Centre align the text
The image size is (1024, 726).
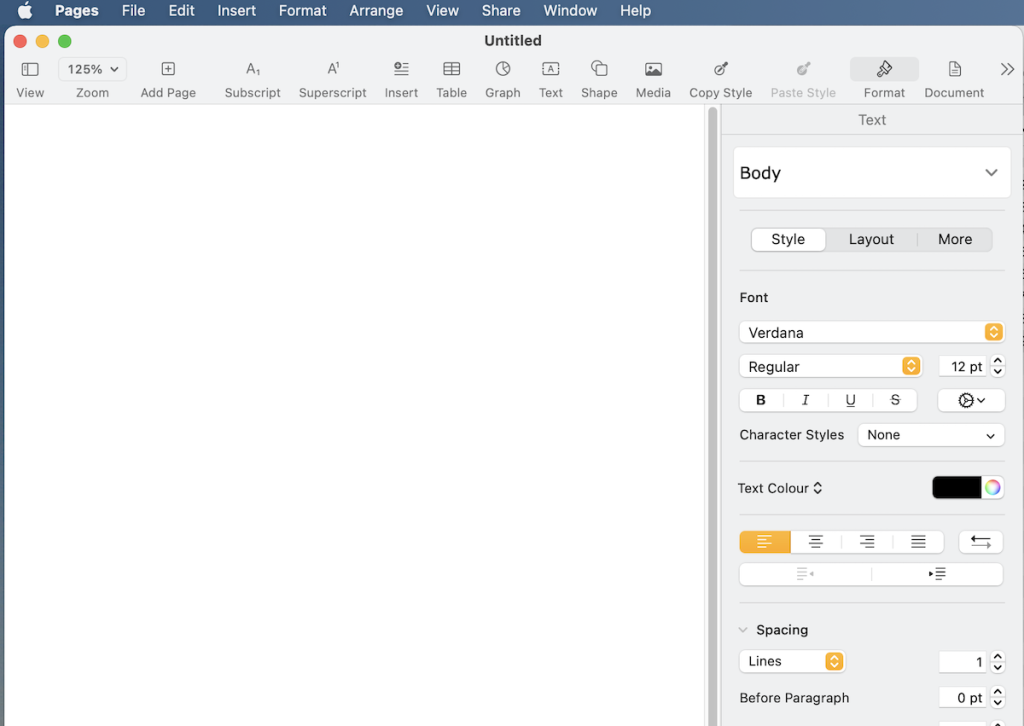click(x=816, y=541)
